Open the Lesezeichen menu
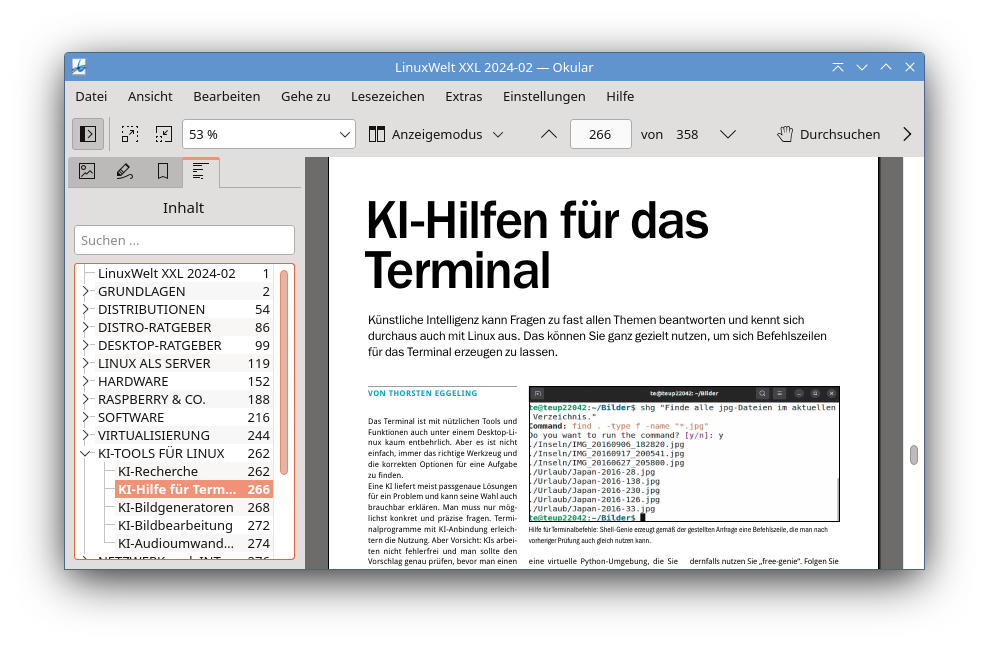Screen dimensions: 989x646 [x=387, y=97]
